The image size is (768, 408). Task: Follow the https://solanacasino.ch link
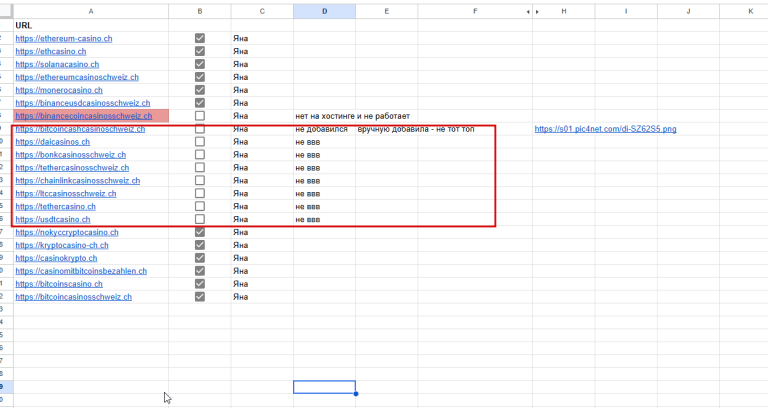[x=57, y=64]
